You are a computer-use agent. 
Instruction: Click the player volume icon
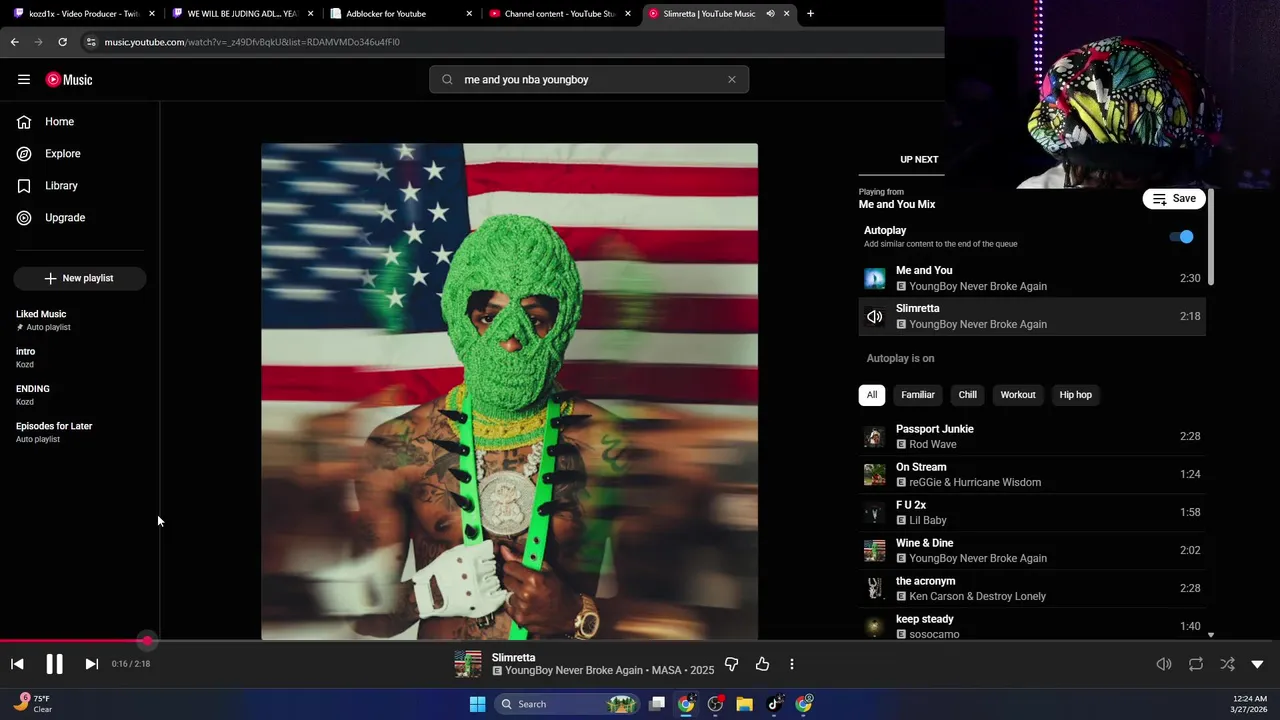[x=1164, y=664]
